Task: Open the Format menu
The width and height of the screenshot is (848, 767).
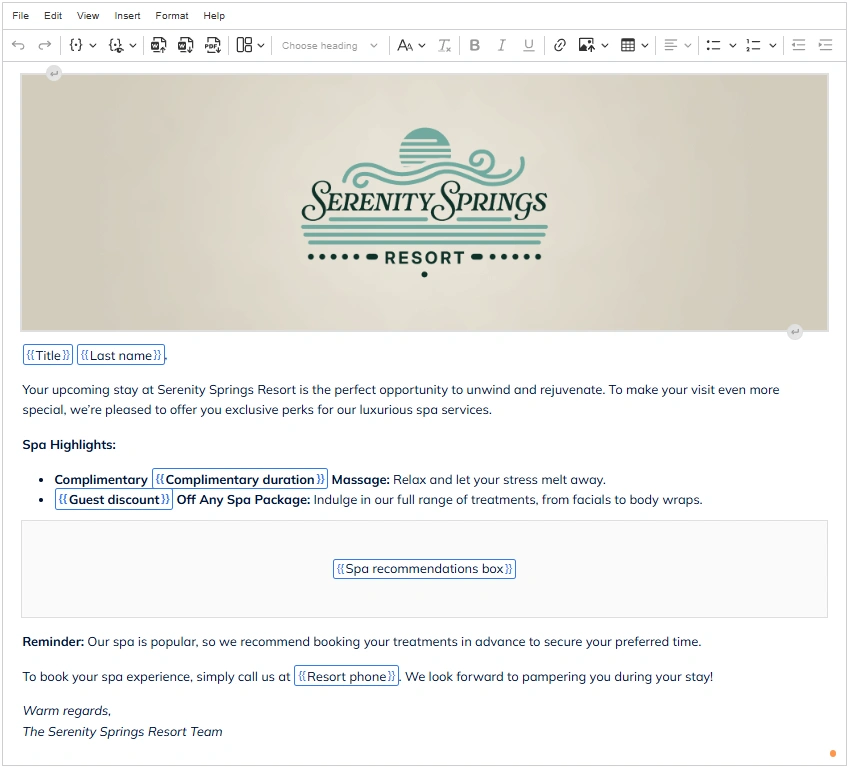Action: click(172, 16)
